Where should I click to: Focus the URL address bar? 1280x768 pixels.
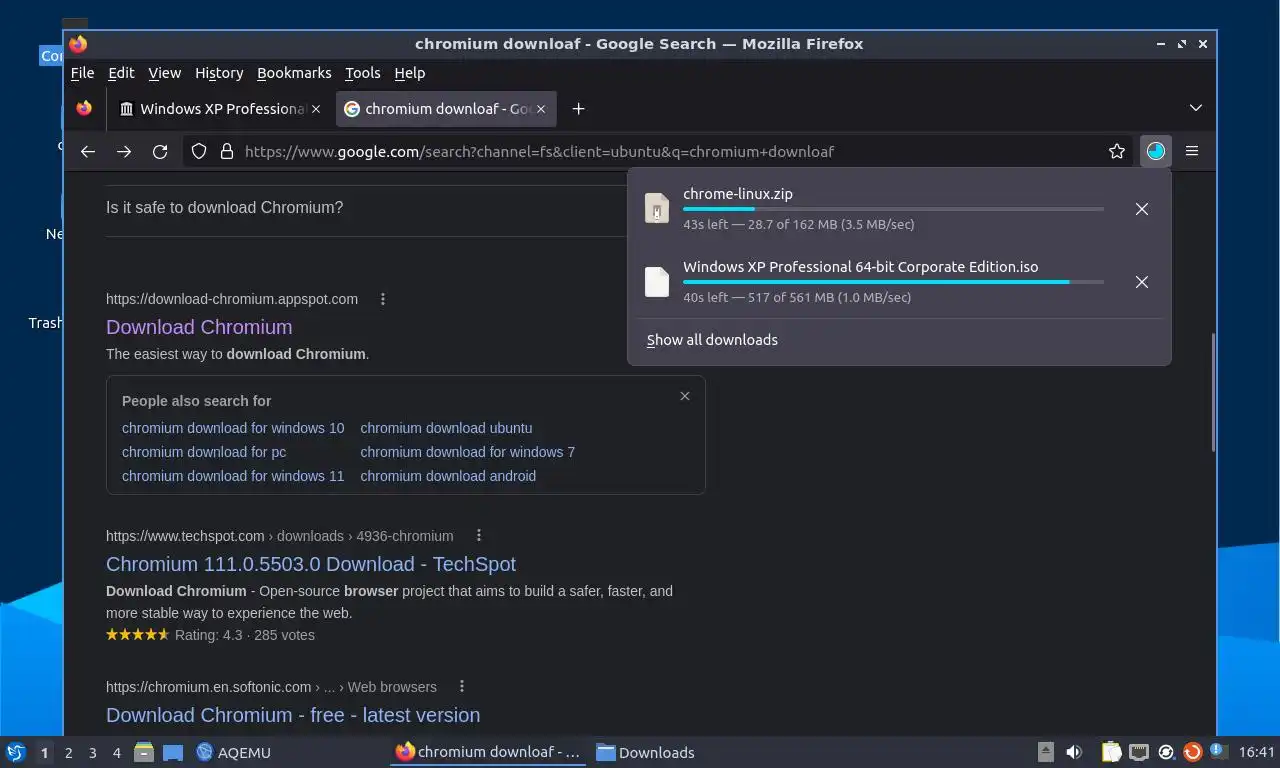(x=660, y=151)
